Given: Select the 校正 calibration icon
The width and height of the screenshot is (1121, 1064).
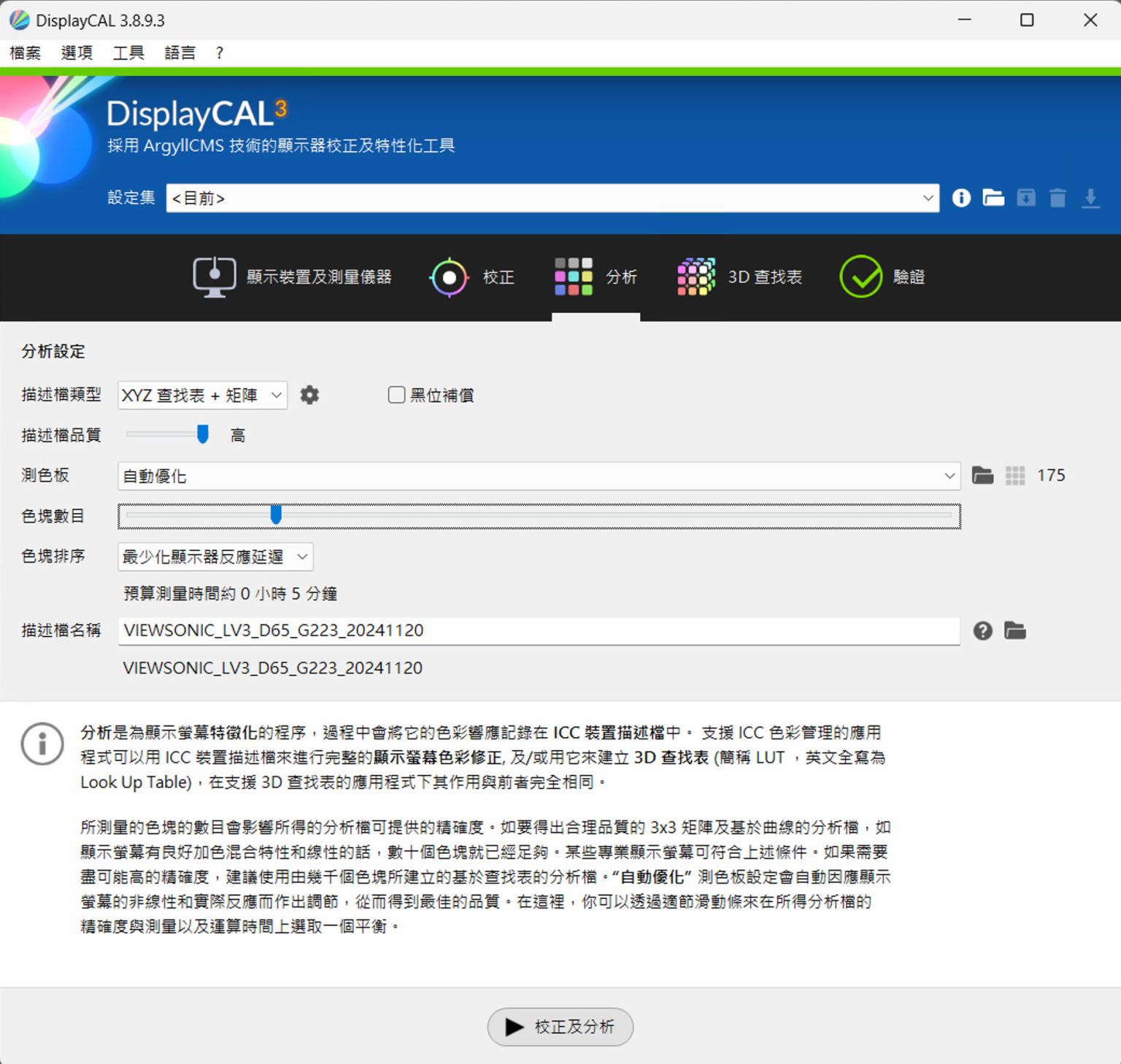Looking at the screenshot, I should [x=448, y=277].
